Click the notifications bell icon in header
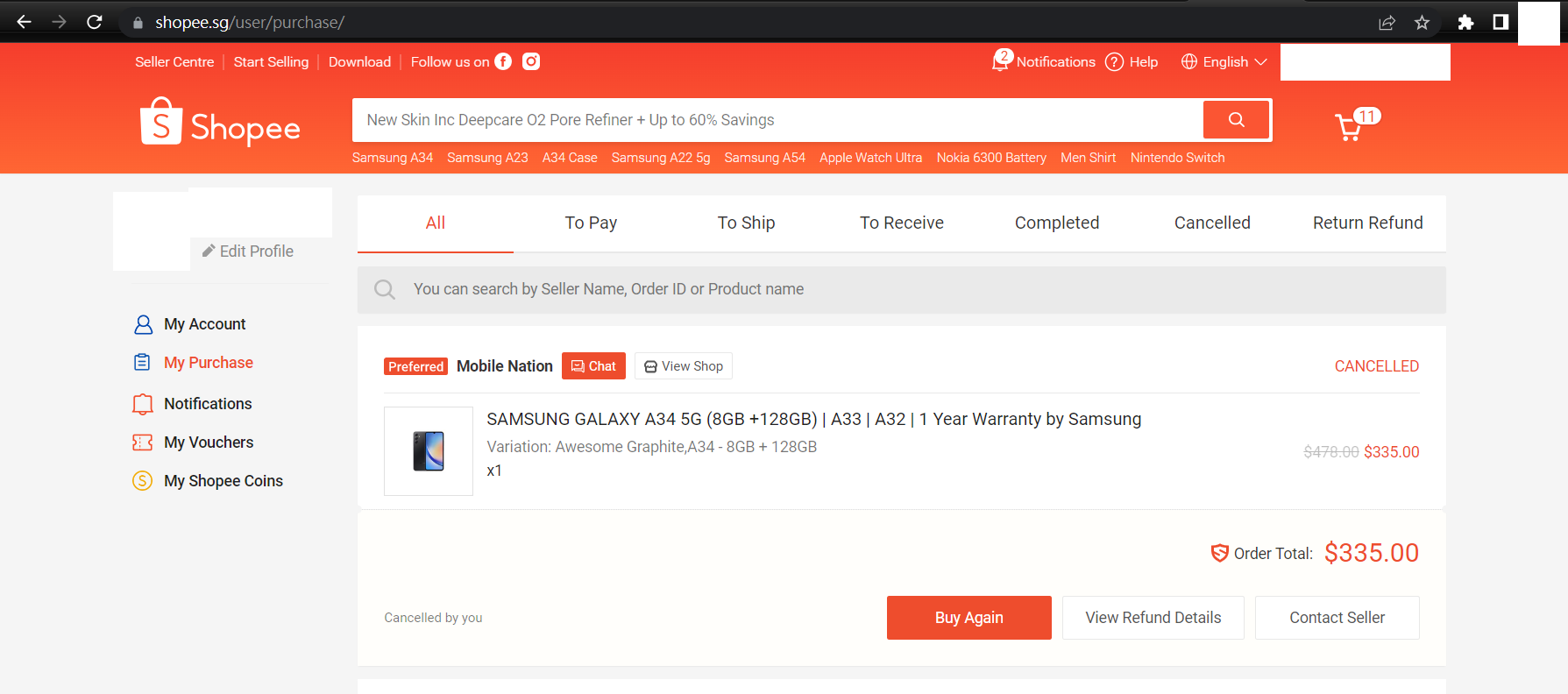 1000,61
